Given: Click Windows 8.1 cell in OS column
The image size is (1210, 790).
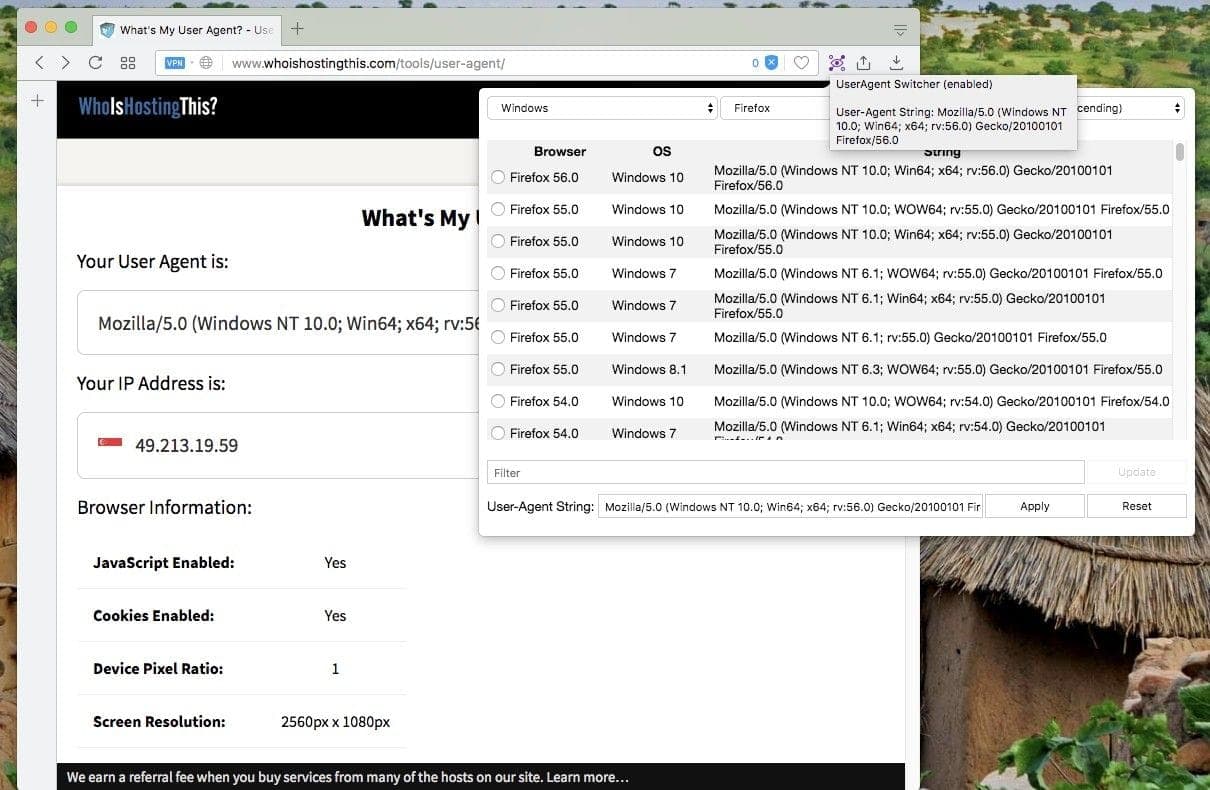Looking at the screenshot, I should [649, 370].
